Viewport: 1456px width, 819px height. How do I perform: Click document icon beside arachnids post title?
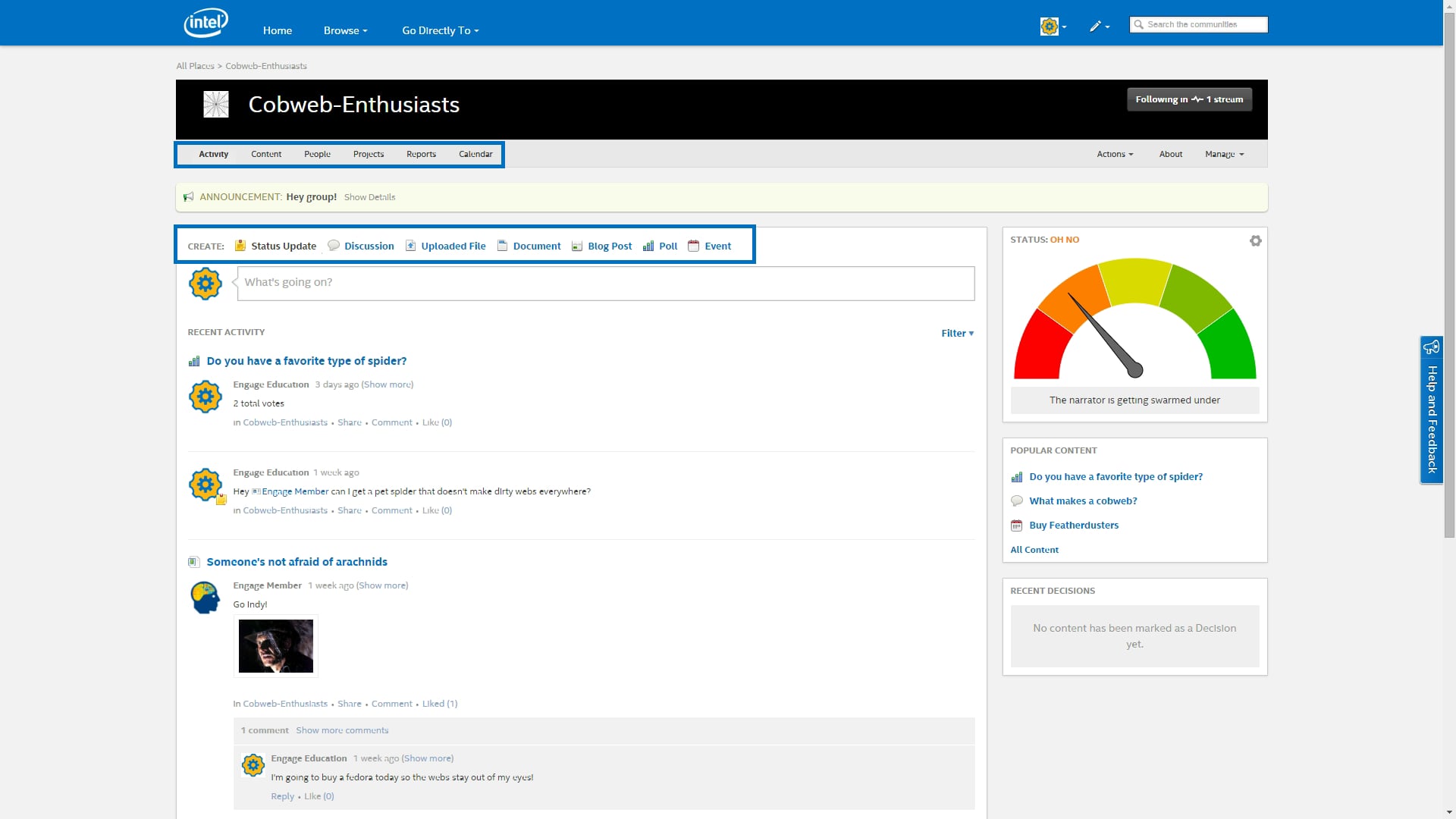[x=194, y=562]
